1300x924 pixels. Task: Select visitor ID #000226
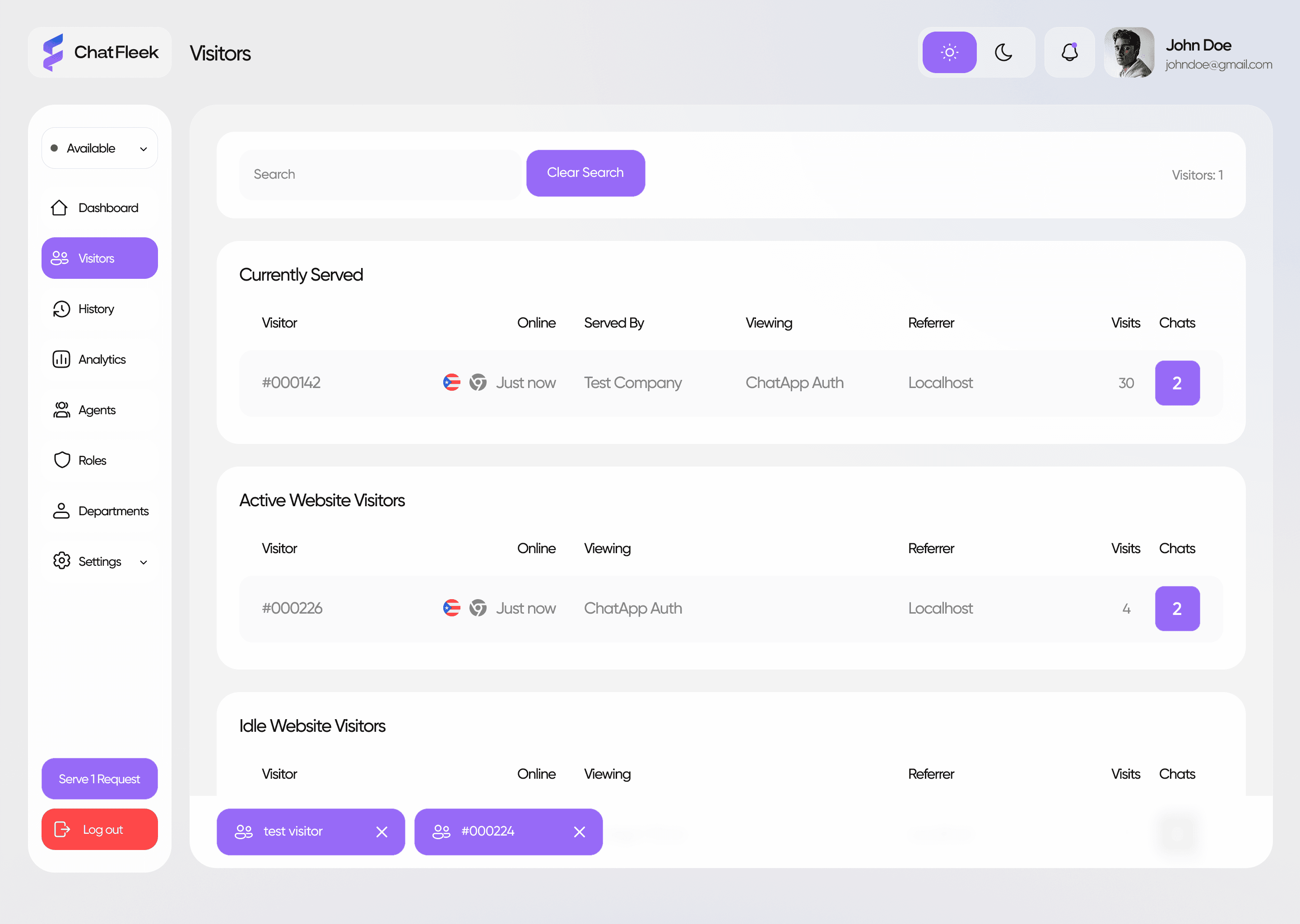coord(292,609)
